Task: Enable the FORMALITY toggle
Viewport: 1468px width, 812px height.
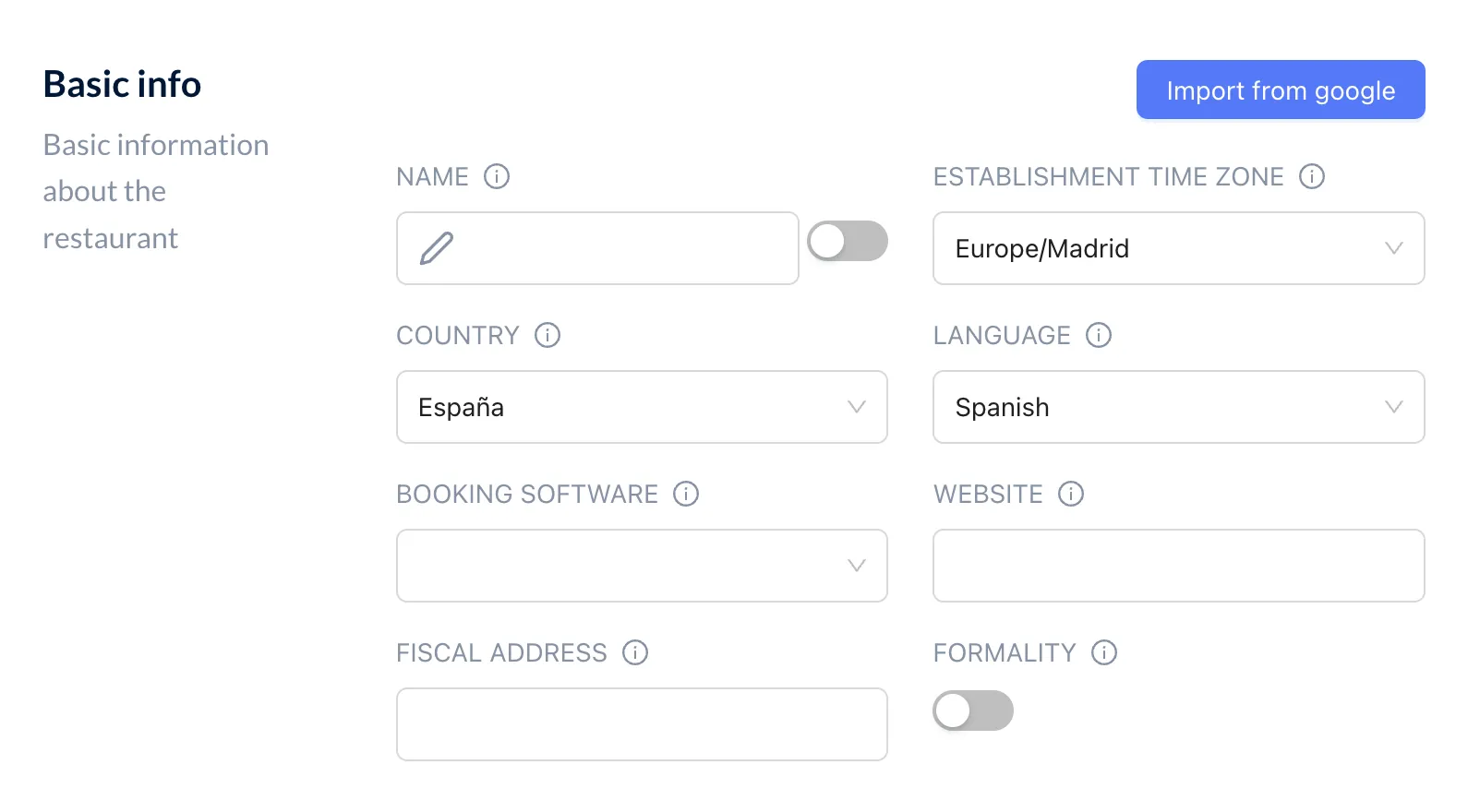Action: coord(973,710)
